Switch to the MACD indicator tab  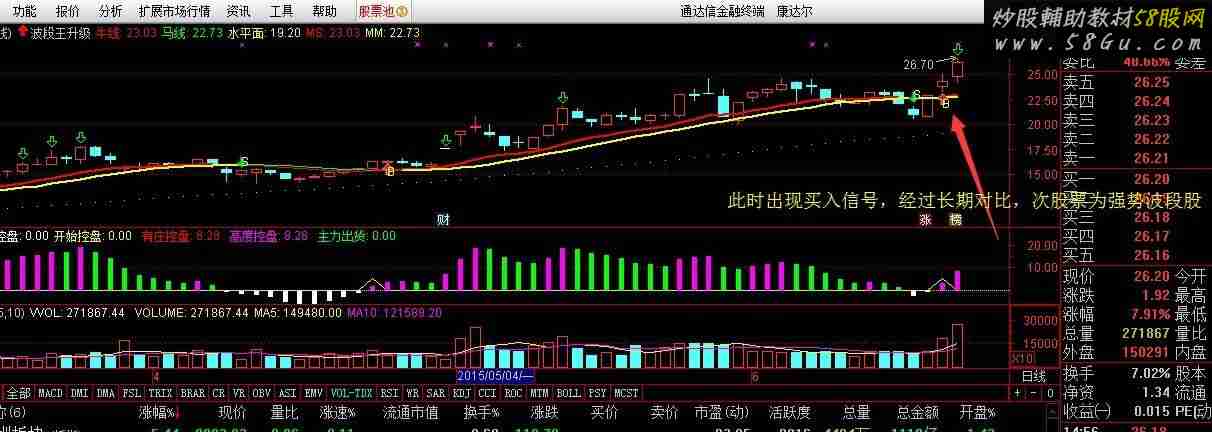pos(51,393)
